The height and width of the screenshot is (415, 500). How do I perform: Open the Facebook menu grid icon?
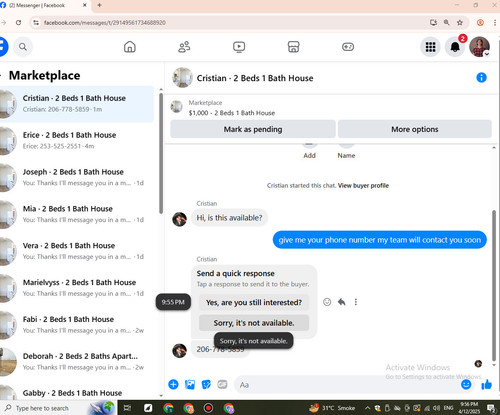pos(430,47)
